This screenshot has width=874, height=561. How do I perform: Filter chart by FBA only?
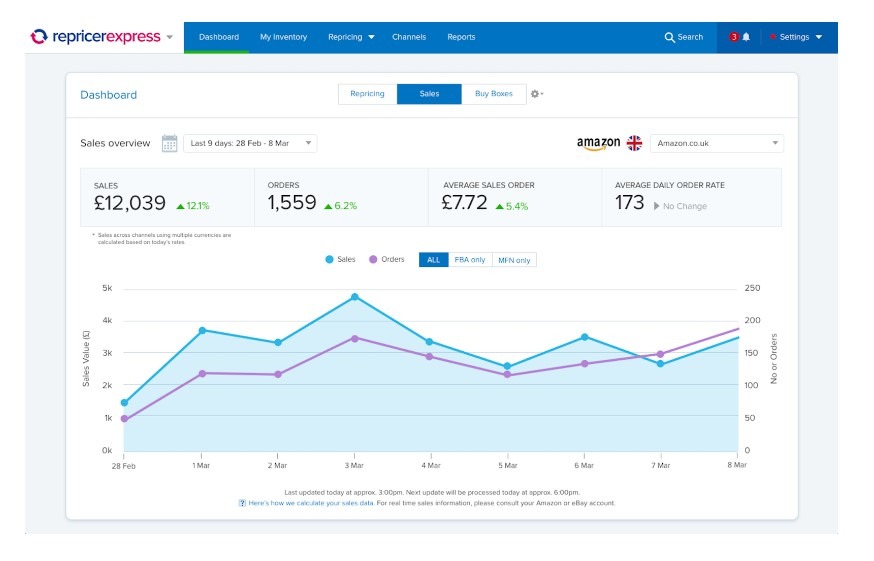[x=470, y=260]
